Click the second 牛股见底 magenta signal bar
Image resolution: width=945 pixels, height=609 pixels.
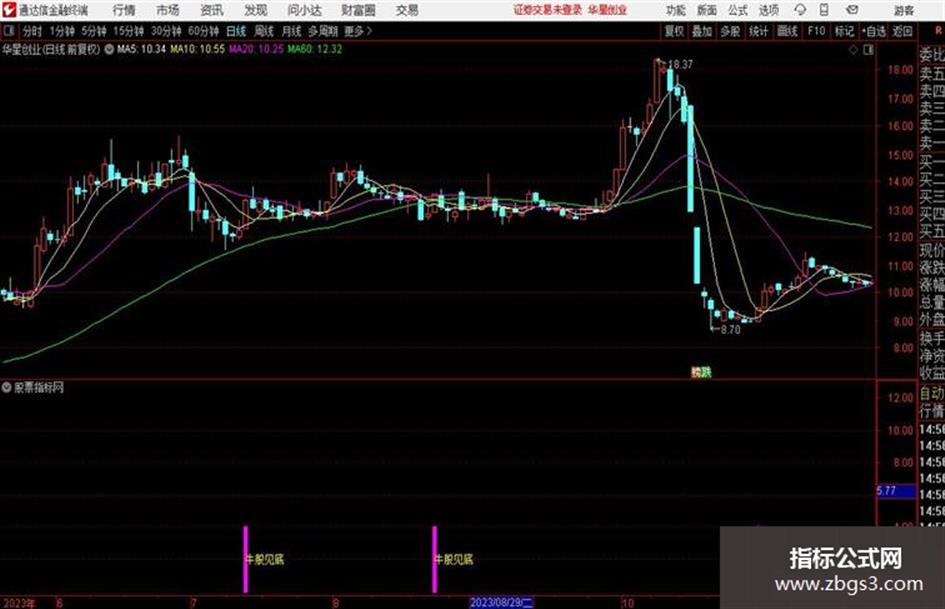click(435, 559)
